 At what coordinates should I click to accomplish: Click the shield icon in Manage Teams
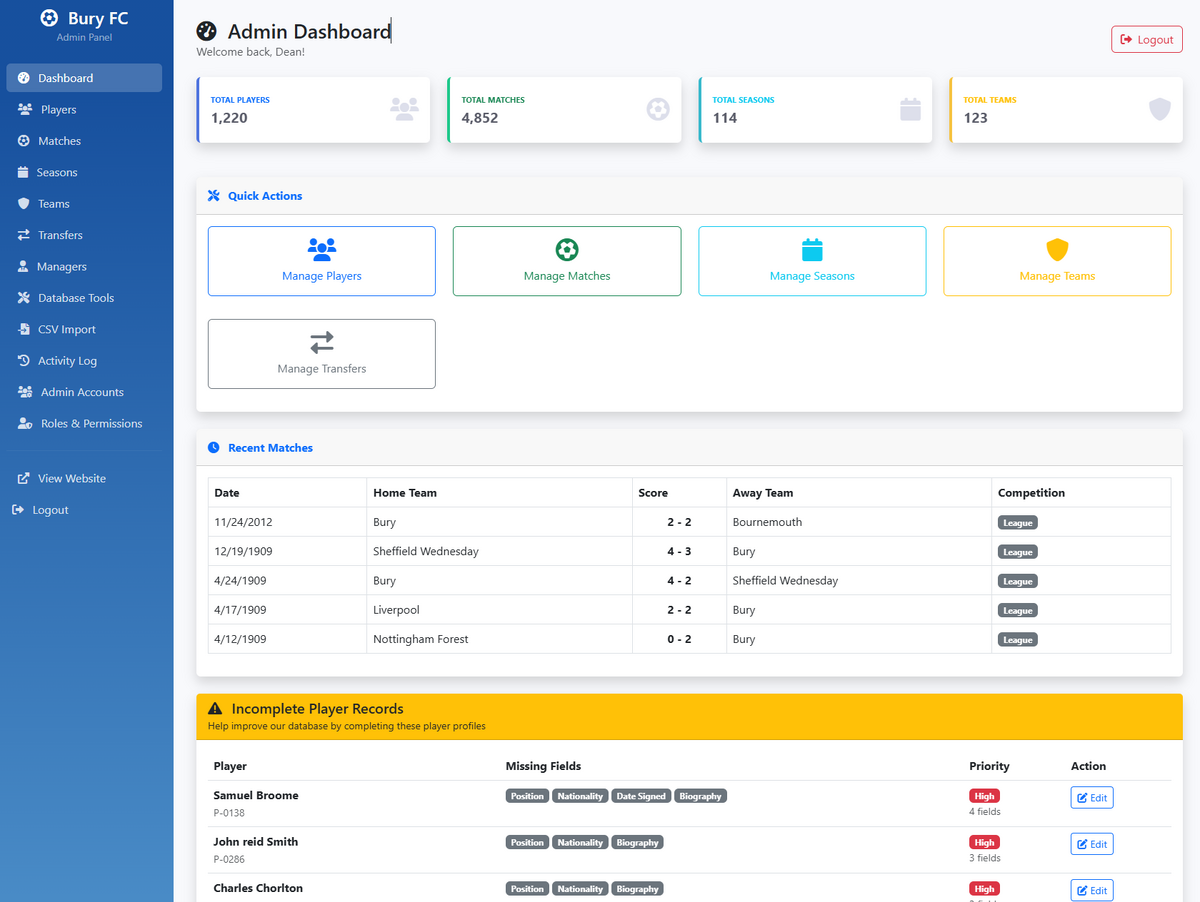coord(1057,249)
